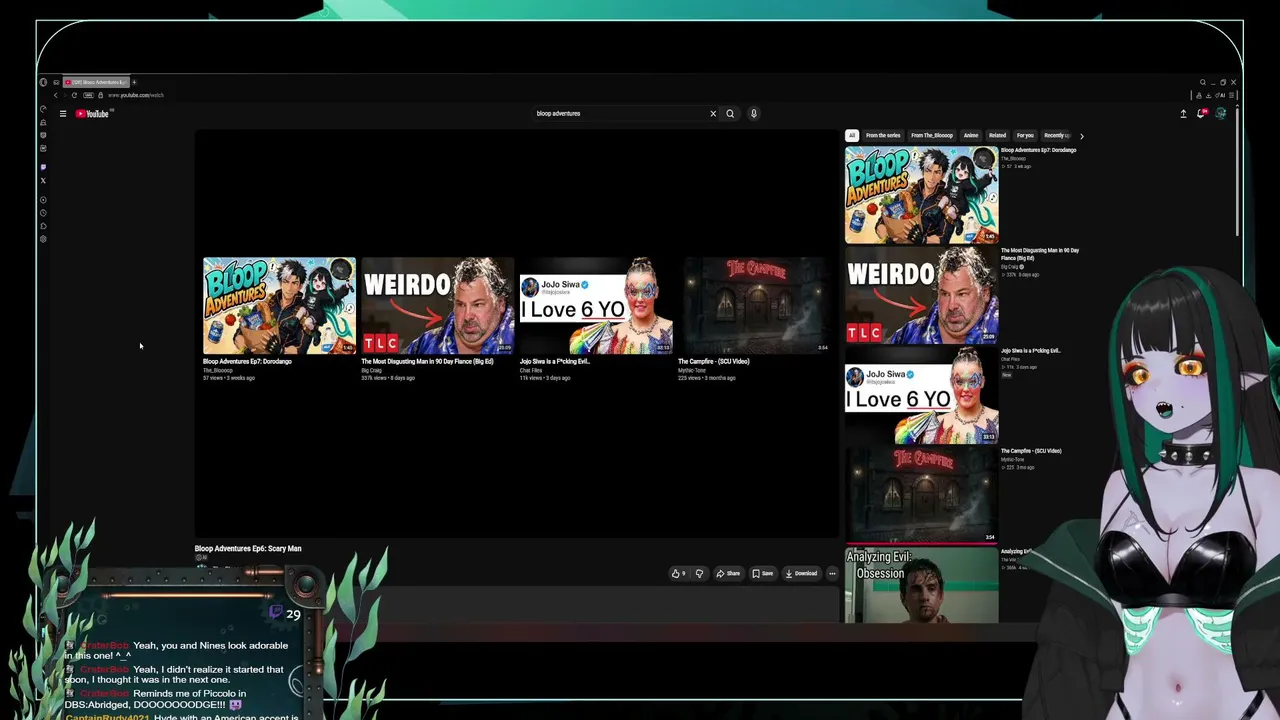Select the From The_Blooop chip
The height and width of the screenshot is (720, 1280).
tap(932, 135)
